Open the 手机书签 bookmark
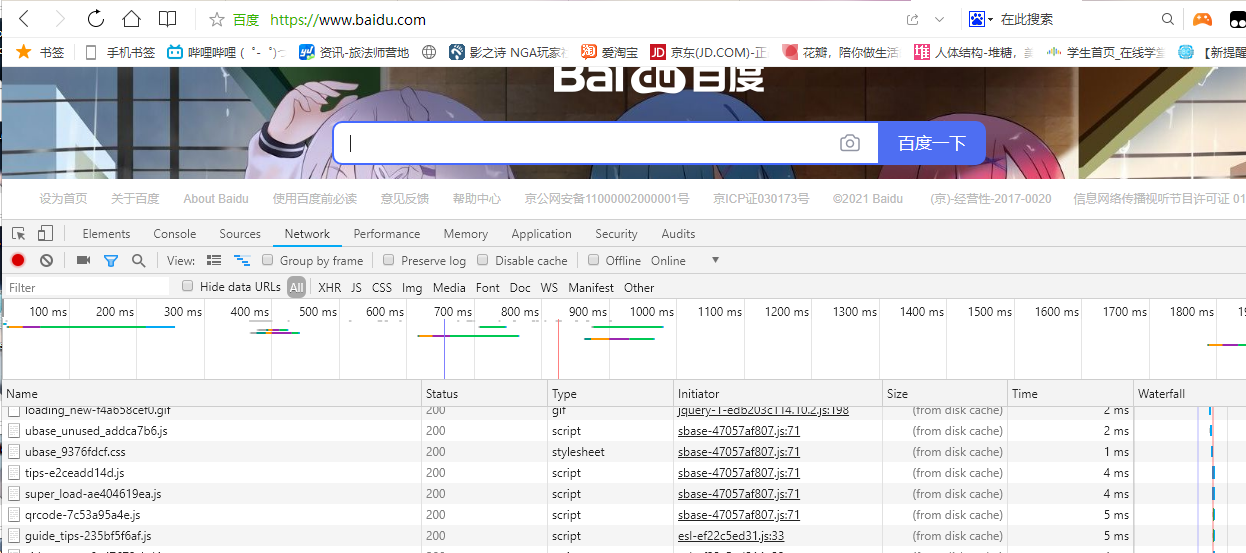This screenshot has height=553, width=1246. [119, 52]
